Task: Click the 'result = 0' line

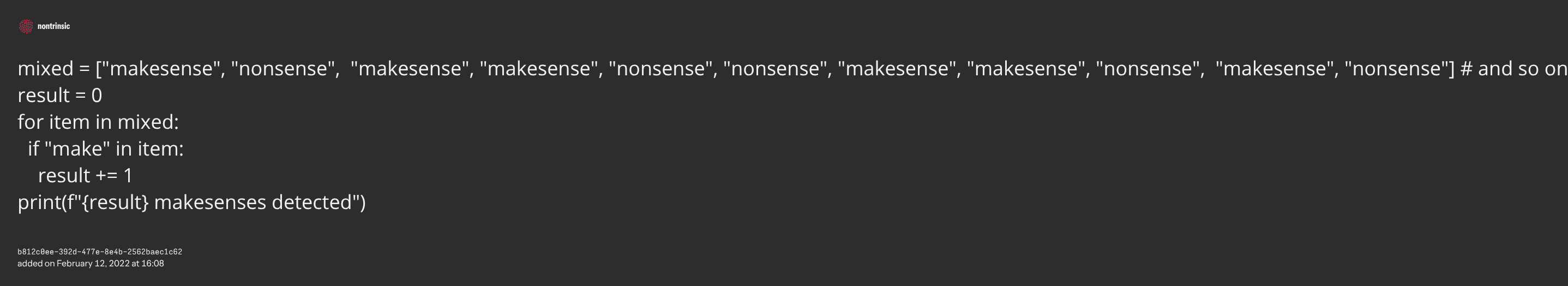Action: [59, 96]
